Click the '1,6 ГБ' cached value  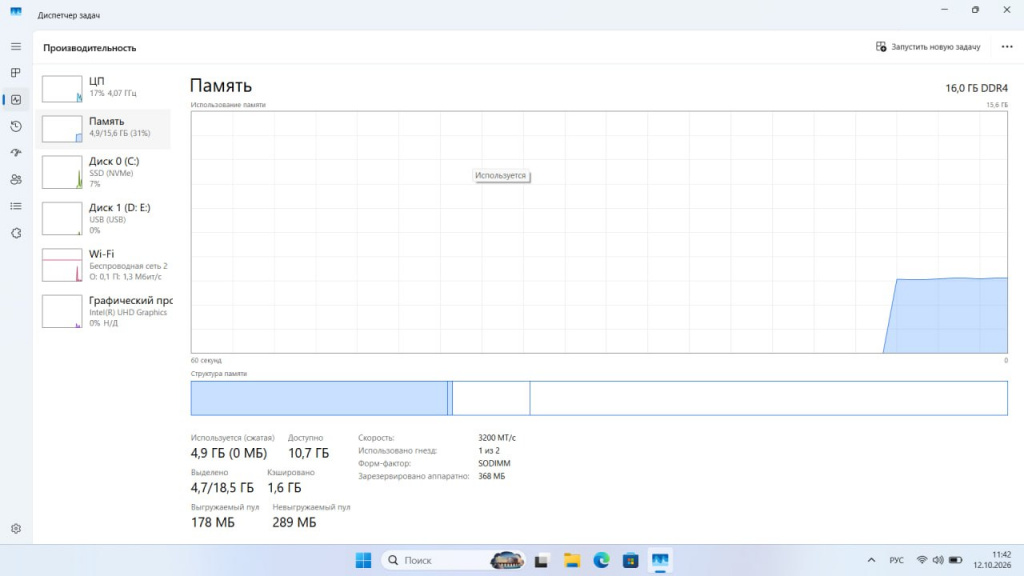coord(284,488)
